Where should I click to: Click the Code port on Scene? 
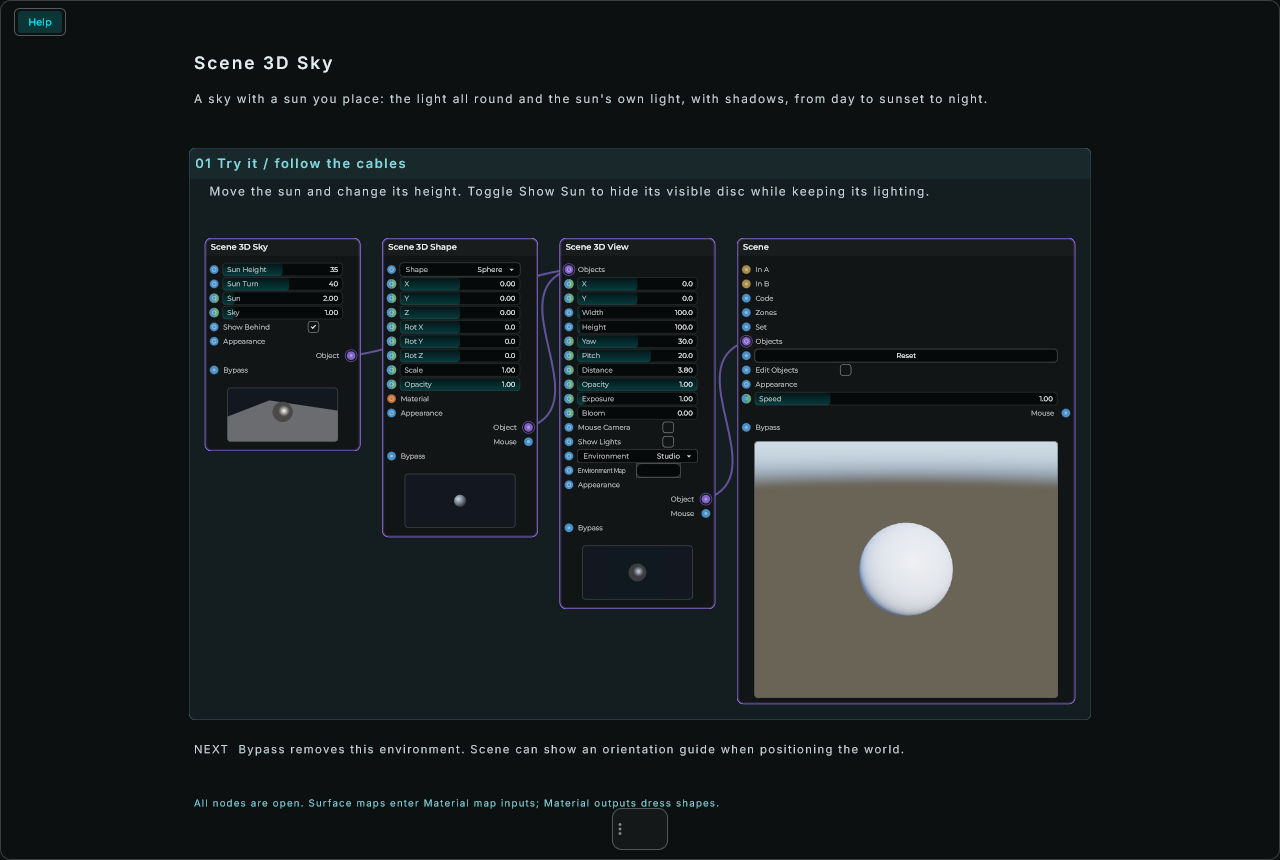(746, 298)
